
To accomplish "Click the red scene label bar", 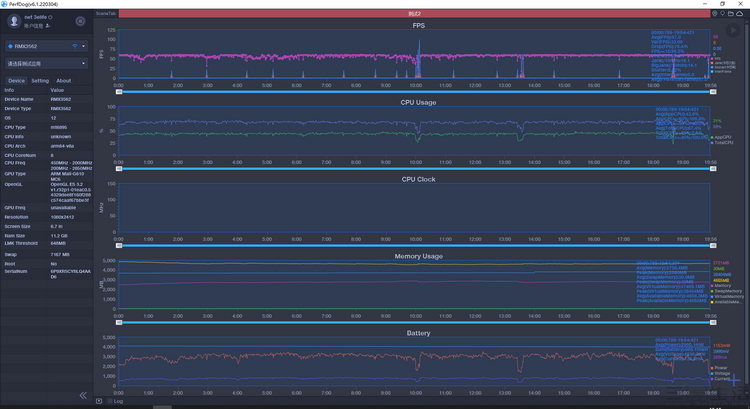I will 414,13.
